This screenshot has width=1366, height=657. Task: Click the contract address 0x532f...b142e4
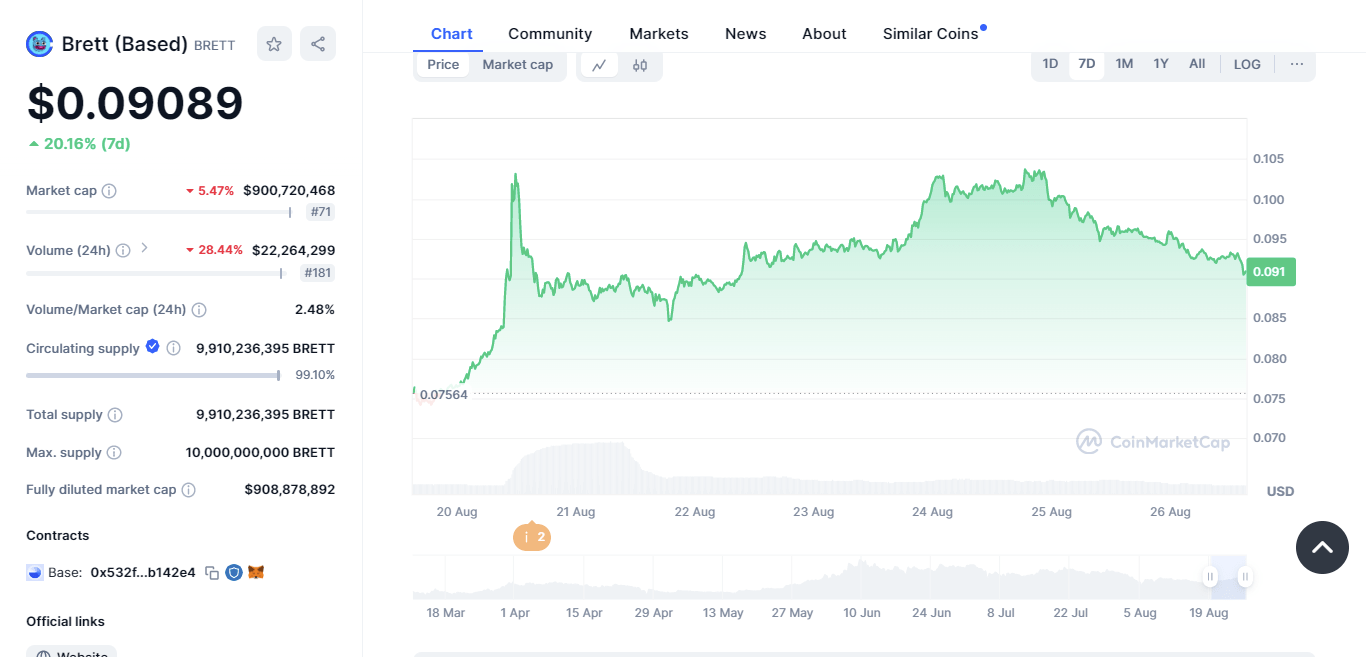pos(143,573)
